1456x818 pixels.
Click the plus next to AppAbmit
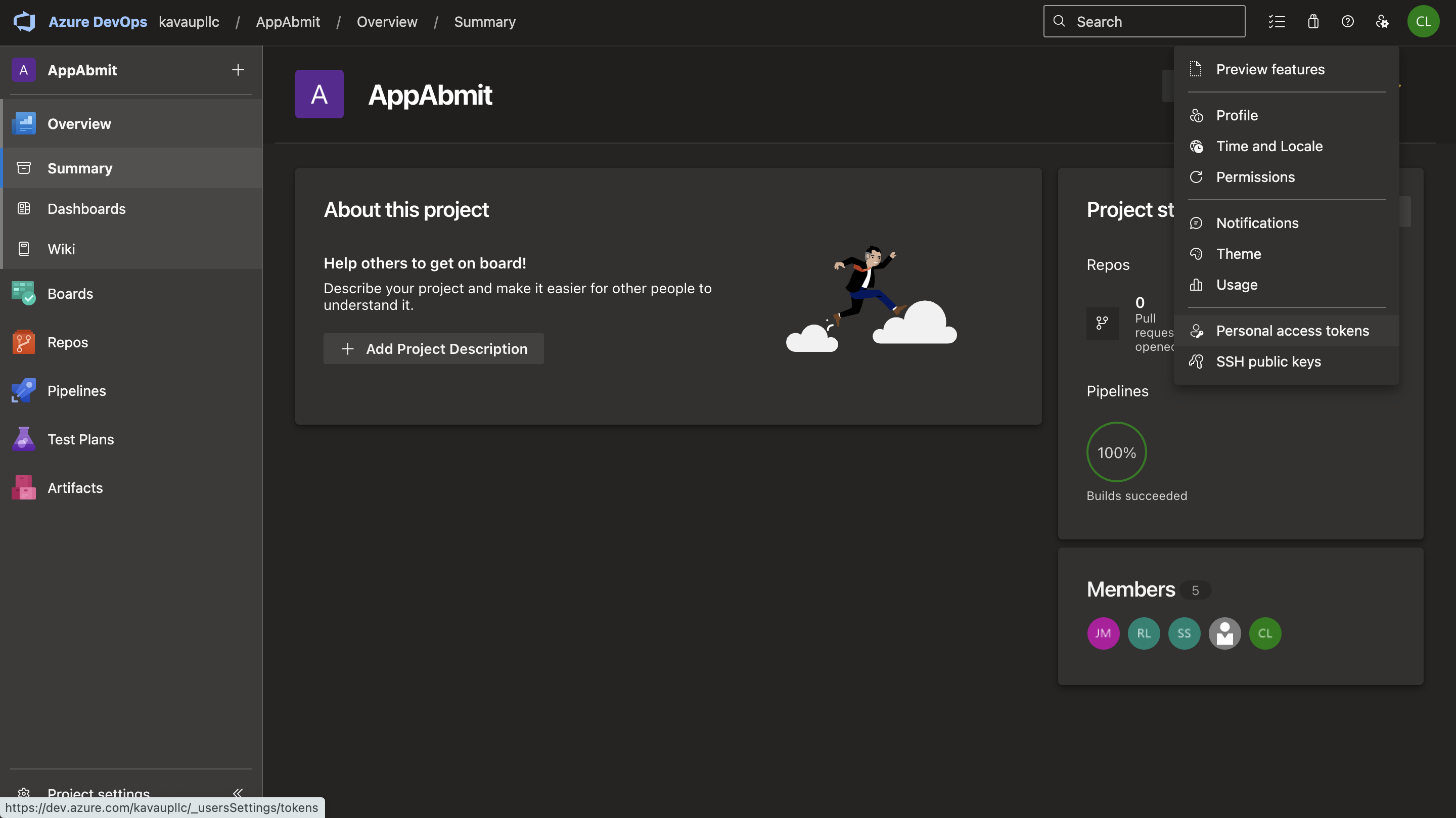pos(238,70)
